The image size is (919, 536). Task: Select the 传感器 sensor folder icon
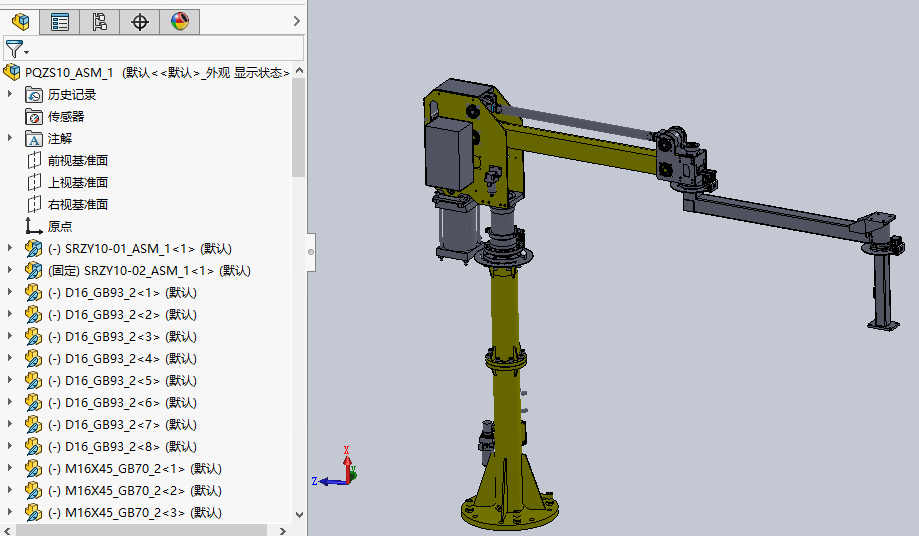34,117
